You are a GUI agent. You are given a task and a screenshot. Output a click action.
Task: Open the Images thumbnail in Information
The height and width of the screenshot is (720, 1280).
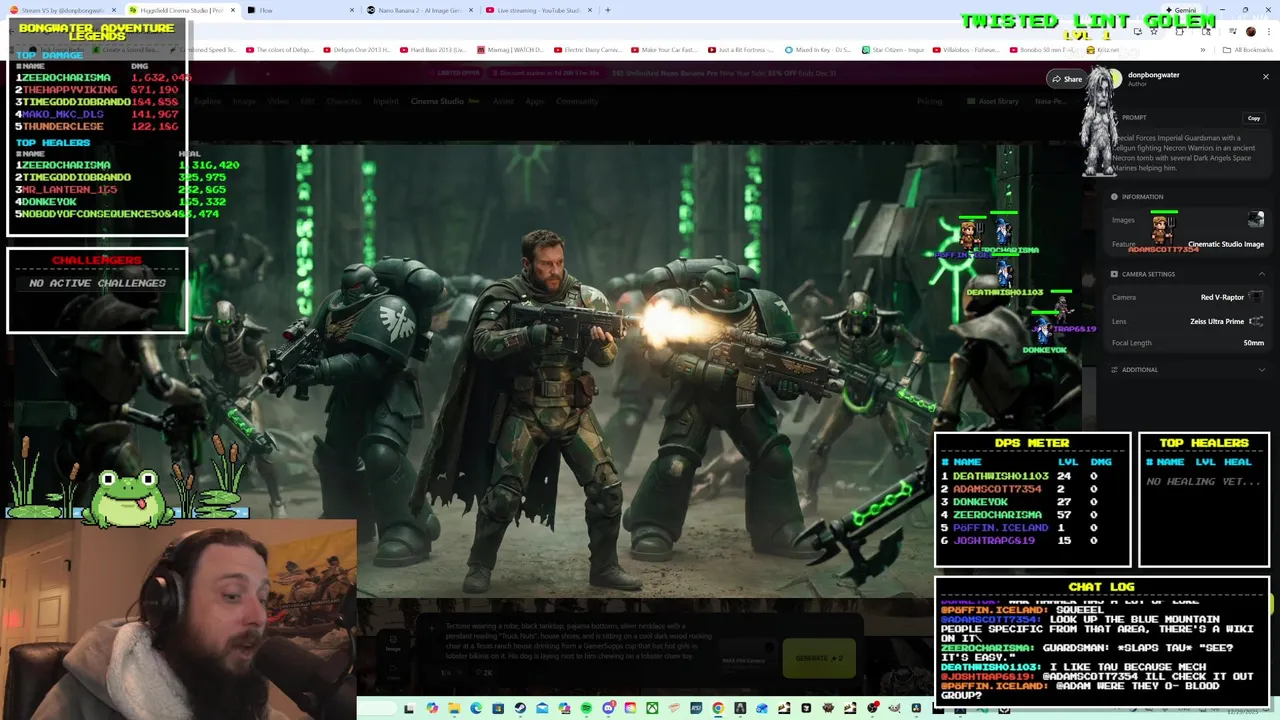[1256, 220]
